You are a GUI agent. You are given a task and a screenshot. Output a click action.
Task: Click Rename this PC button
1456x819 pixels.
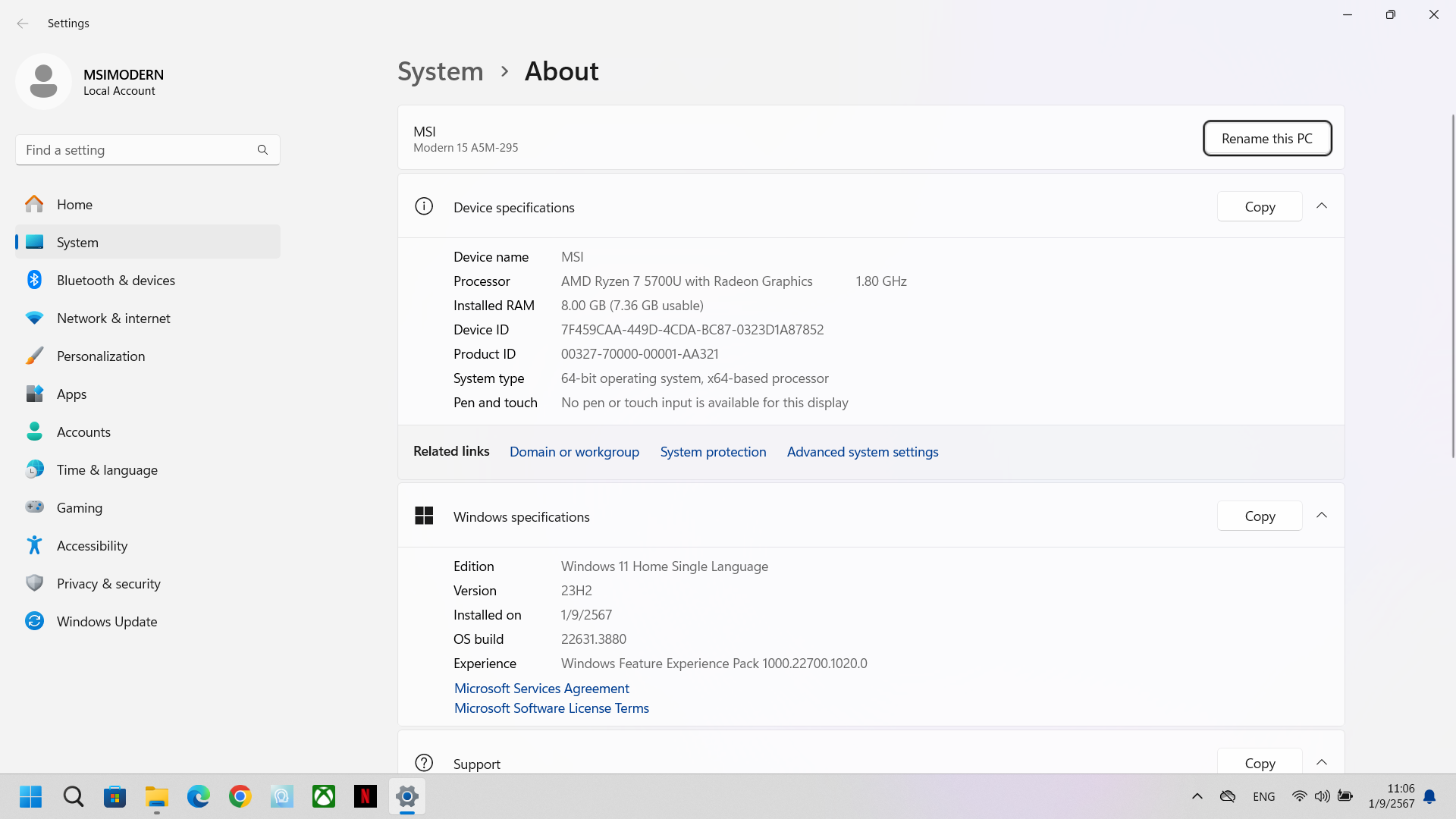click(x=1267, y=139)
